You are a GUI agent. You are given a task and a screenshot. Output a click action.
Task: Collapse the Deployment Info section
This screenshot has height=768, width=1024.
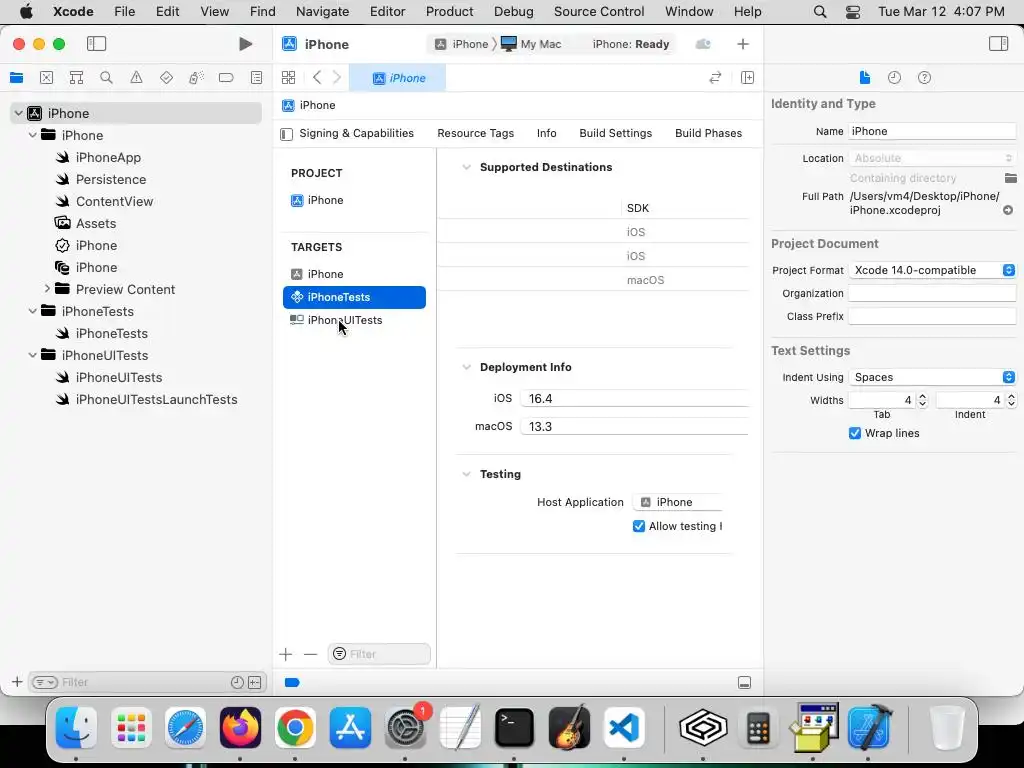(466, 367)
